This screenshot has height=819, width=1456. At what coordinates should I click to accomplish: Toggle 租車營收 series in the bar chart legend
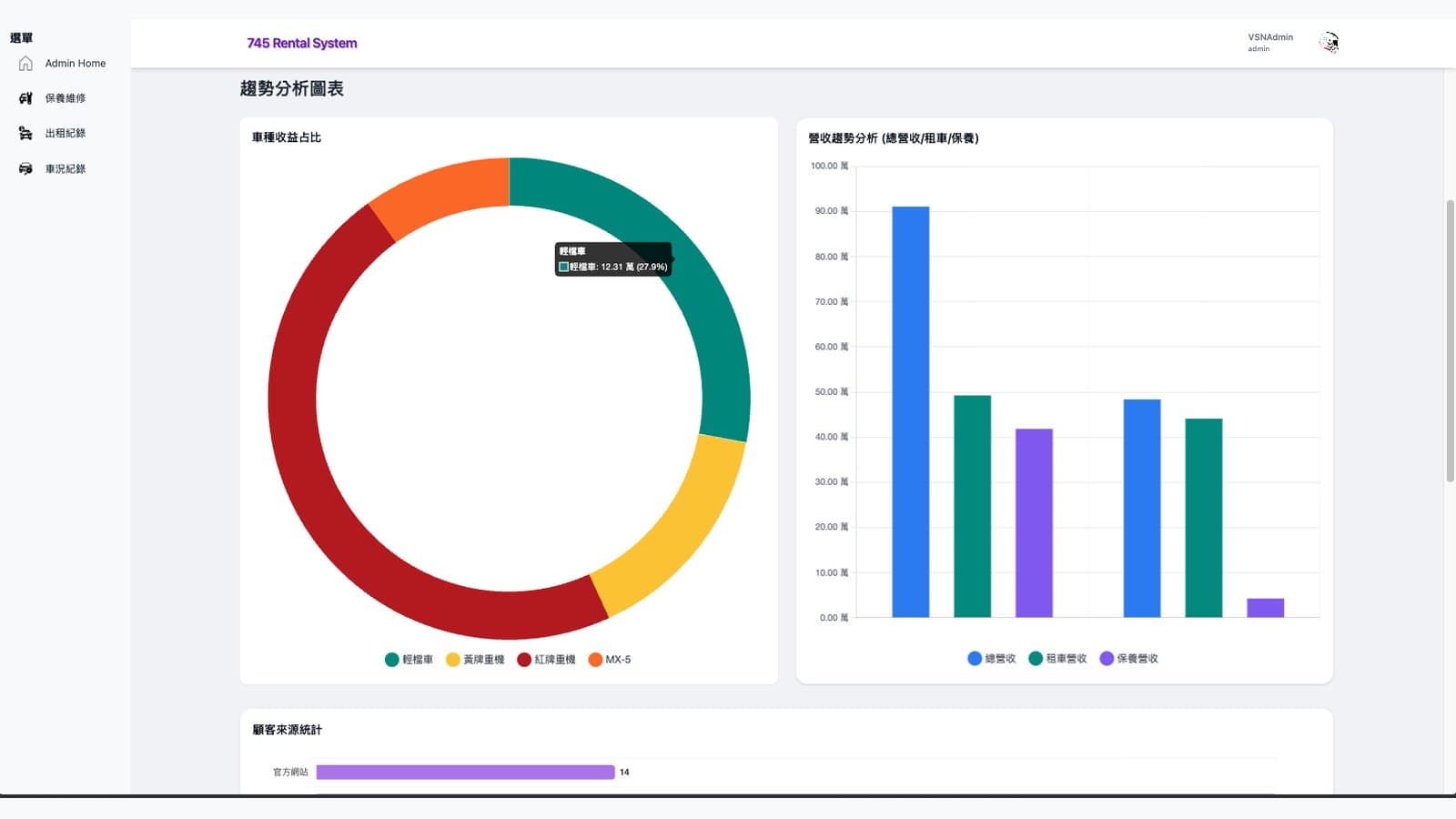tap(1057, 659)
